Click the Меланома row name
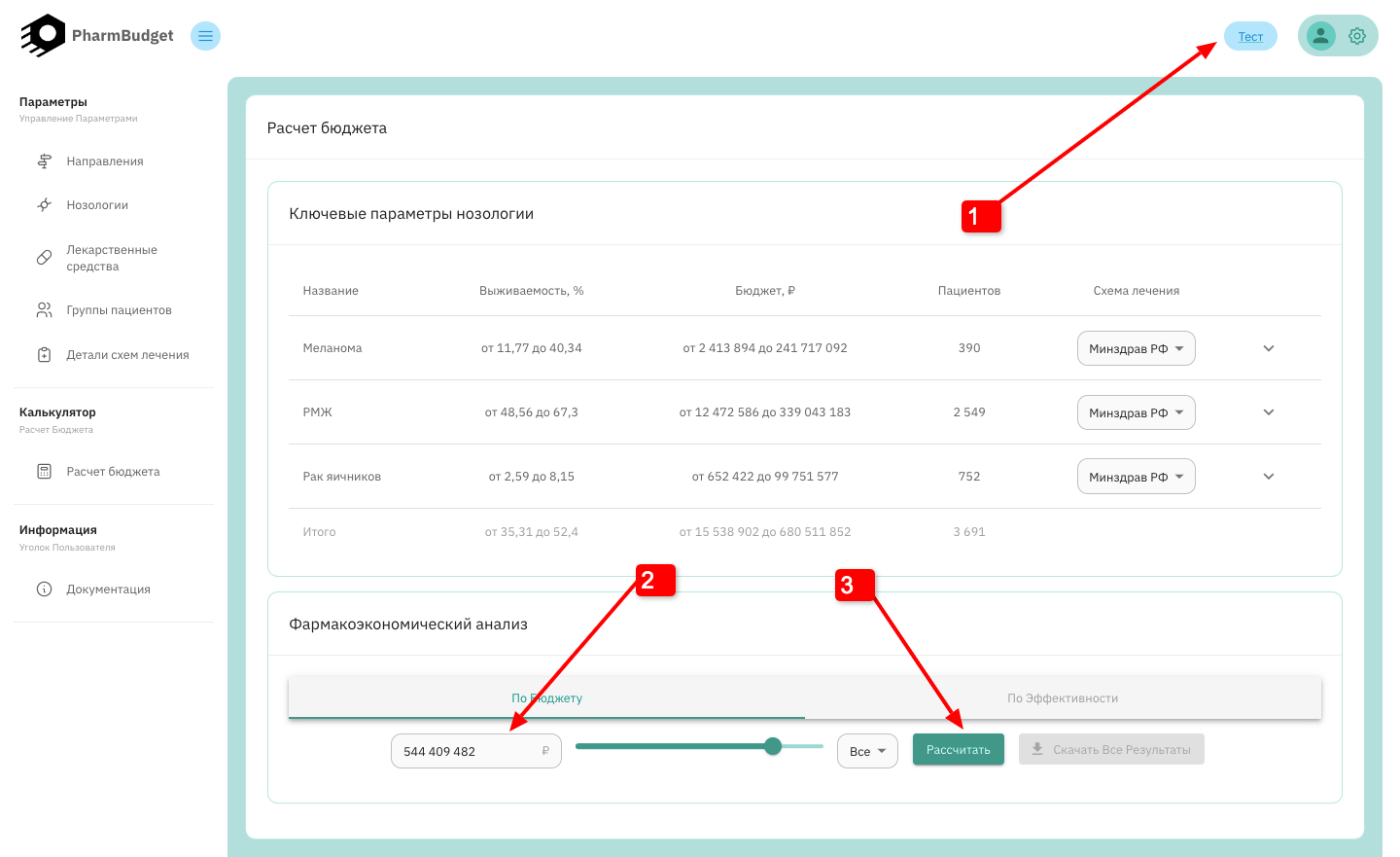1400x857 pixels. [332, 348]
